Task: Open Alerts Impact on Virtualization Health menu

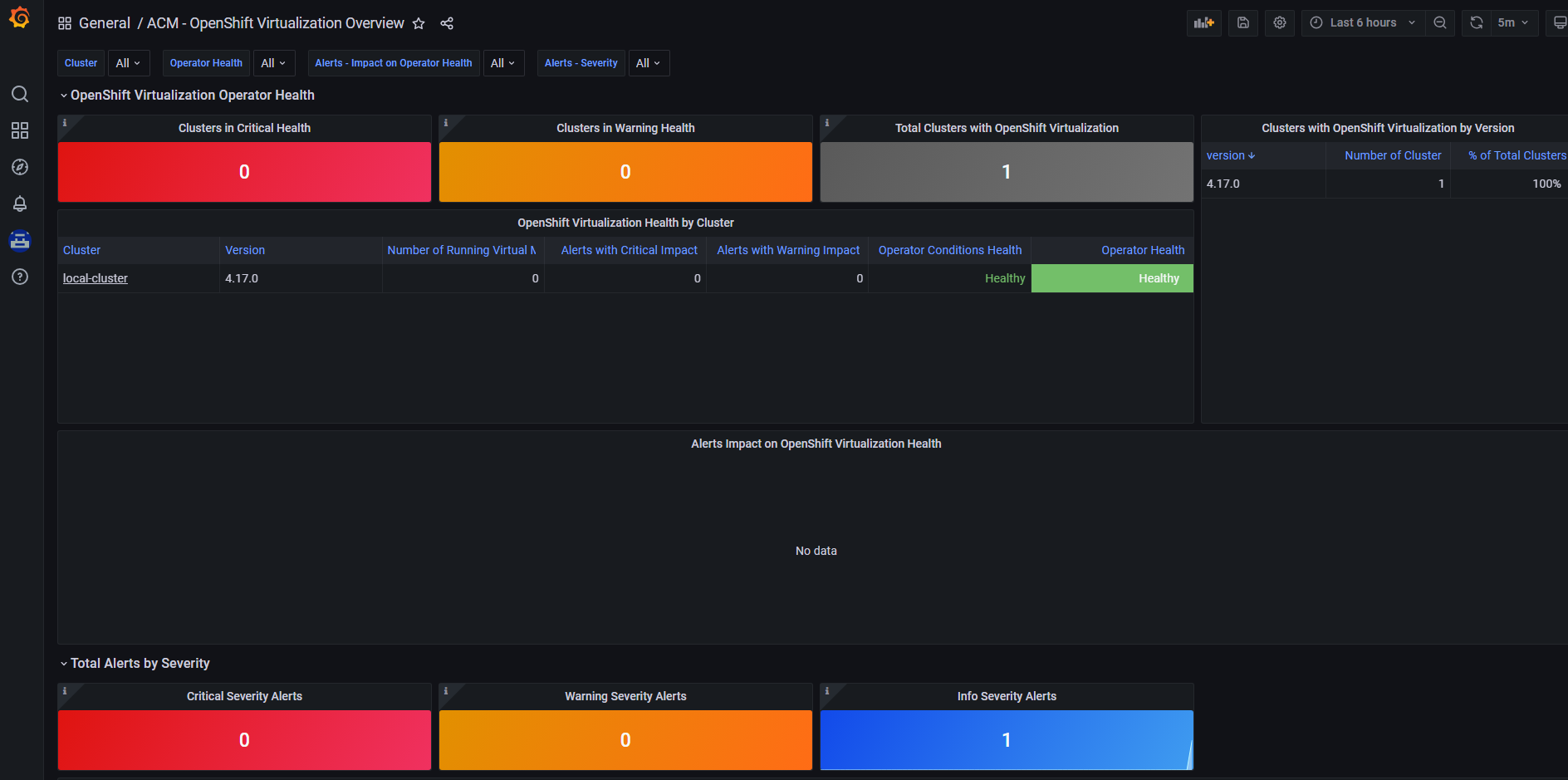Action: [x=816, y=444]
